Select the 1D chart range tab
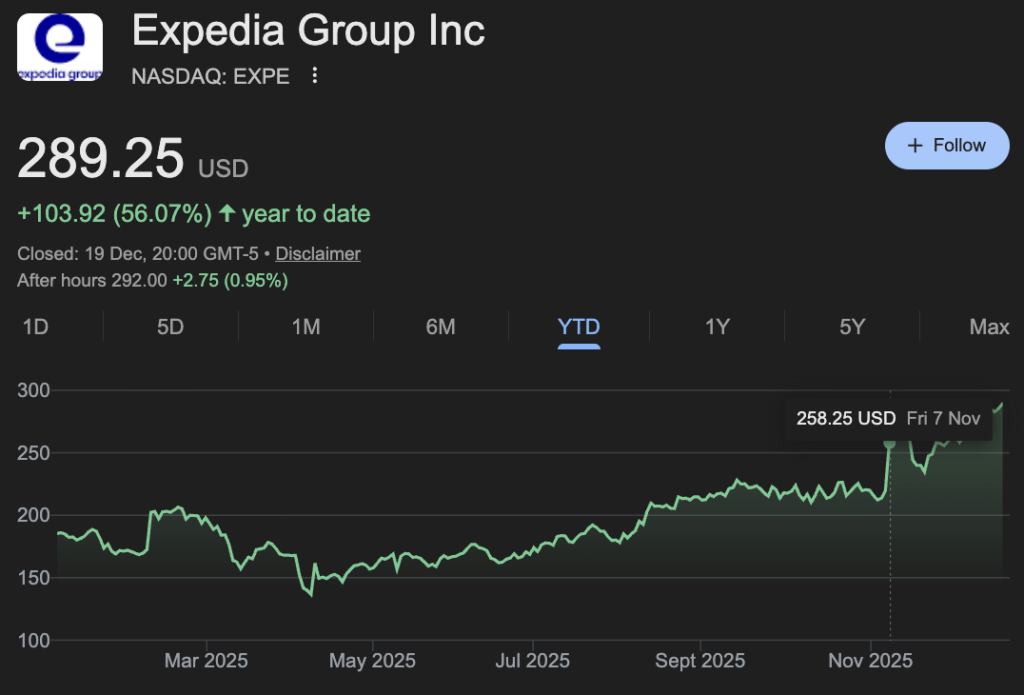 (34, 327)
